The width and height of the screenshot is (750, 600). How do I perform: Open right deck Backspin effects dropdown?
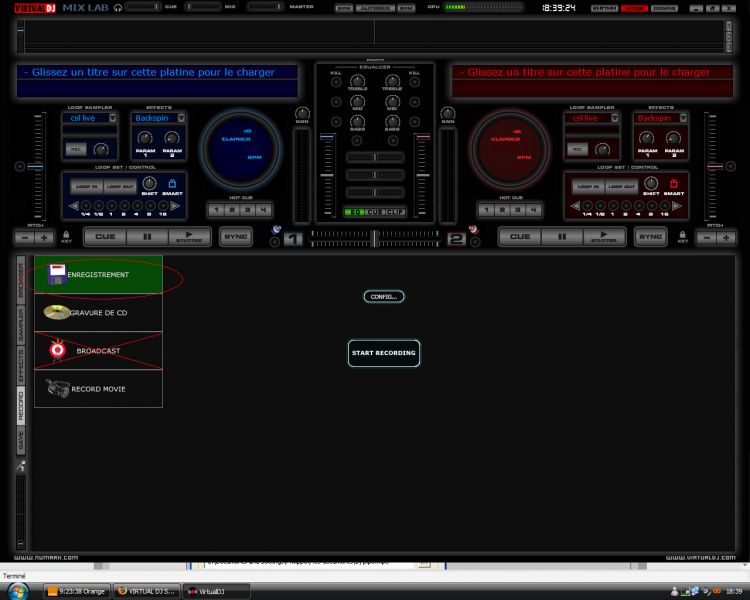(x=682, y=118)
